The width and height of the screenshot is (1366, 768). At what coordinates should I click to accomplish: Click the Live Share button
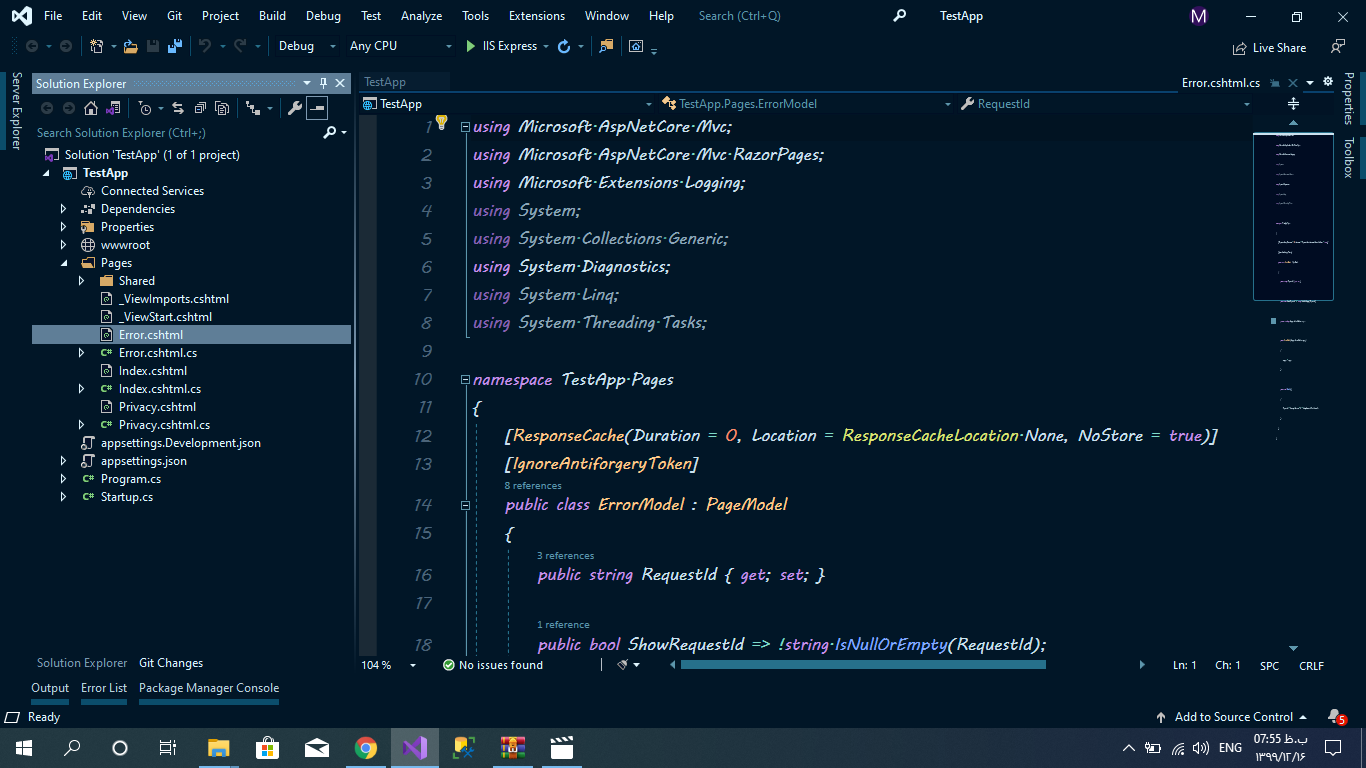click(1269, 47)
